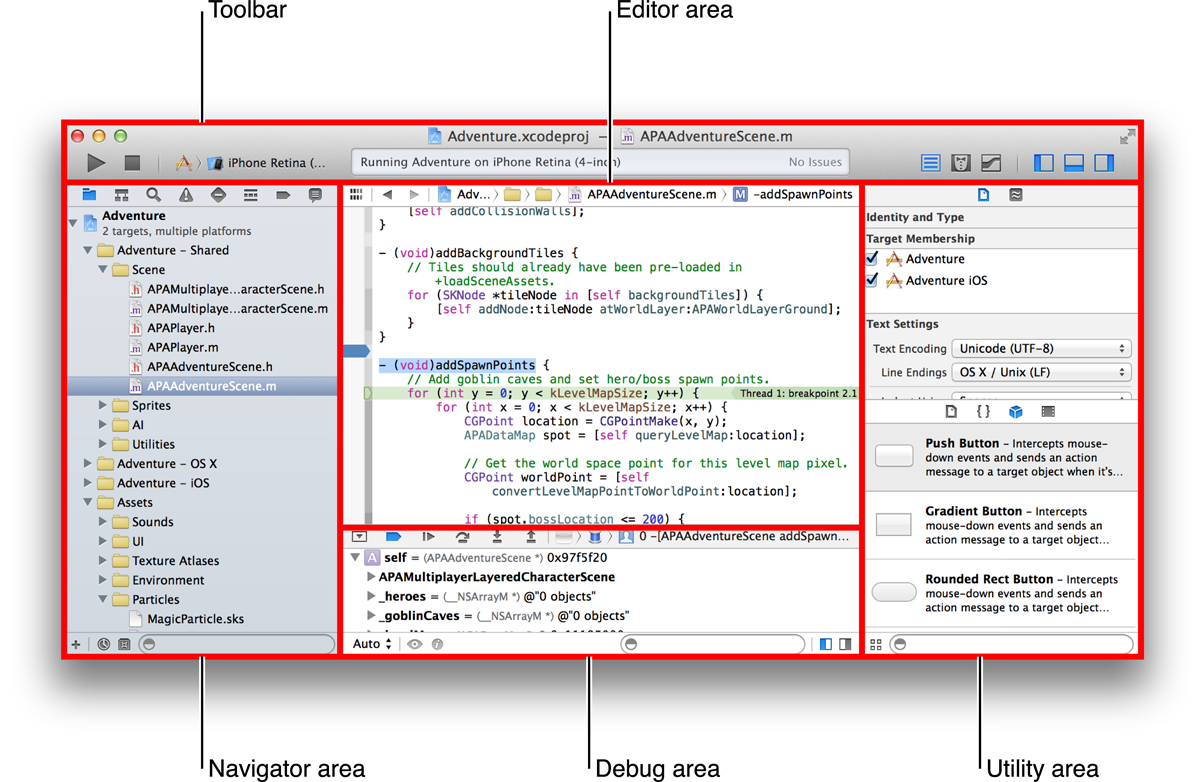Open the Breakpoint navigator
This screenshot has width=1202, height=782.
(283, 195)
